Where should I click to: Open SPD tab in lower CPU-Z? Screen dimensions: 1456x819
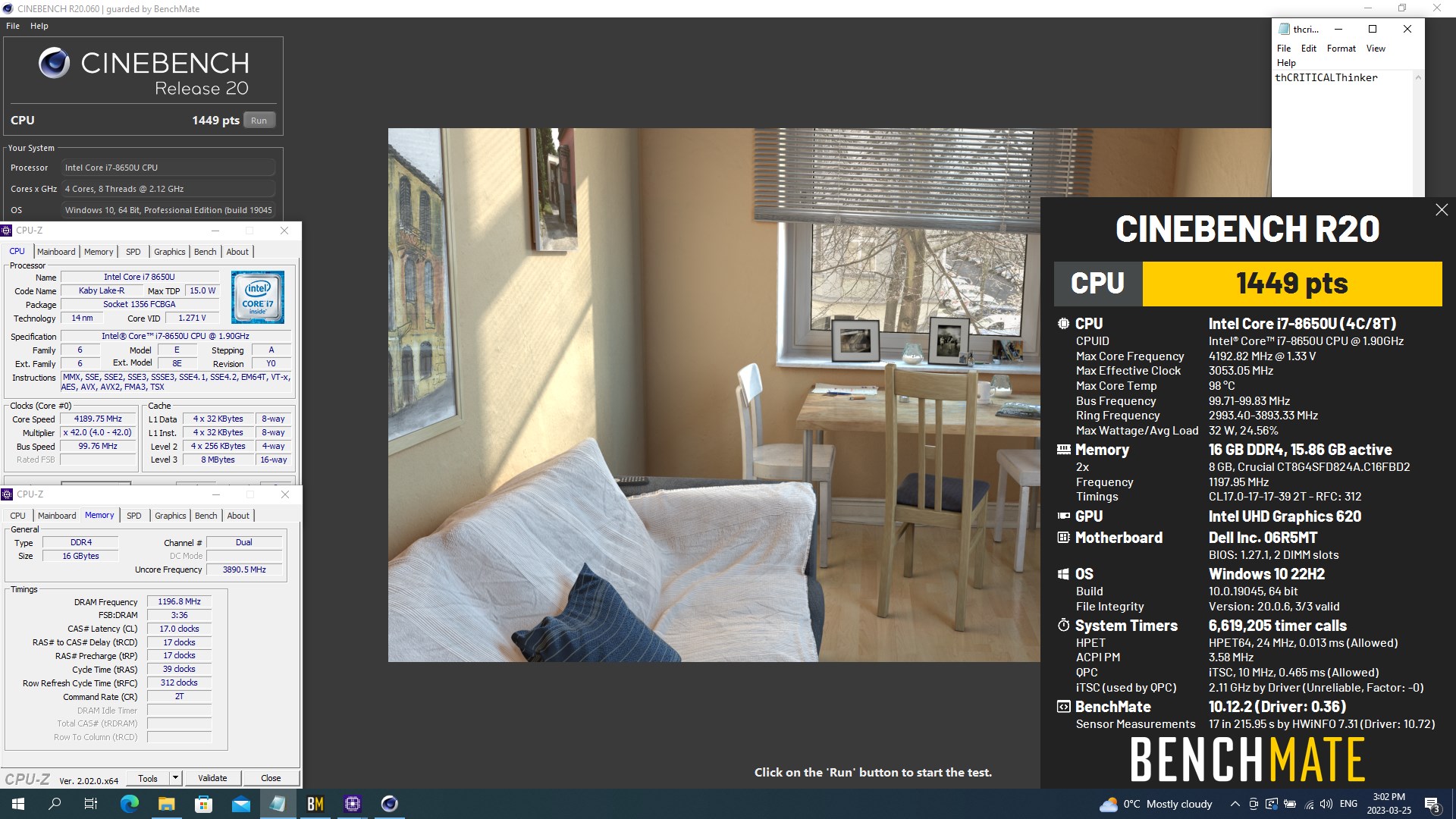[x=134, y=516]
